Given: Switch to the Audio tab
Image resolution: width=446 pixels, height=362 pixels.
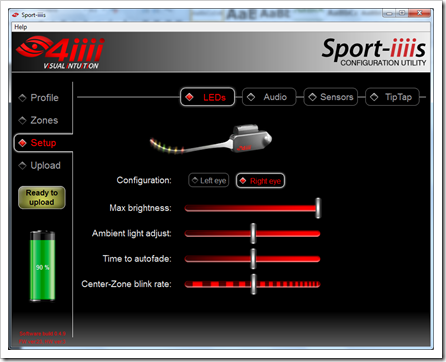Looking at the screenshot, I should [x=269, y=97].
